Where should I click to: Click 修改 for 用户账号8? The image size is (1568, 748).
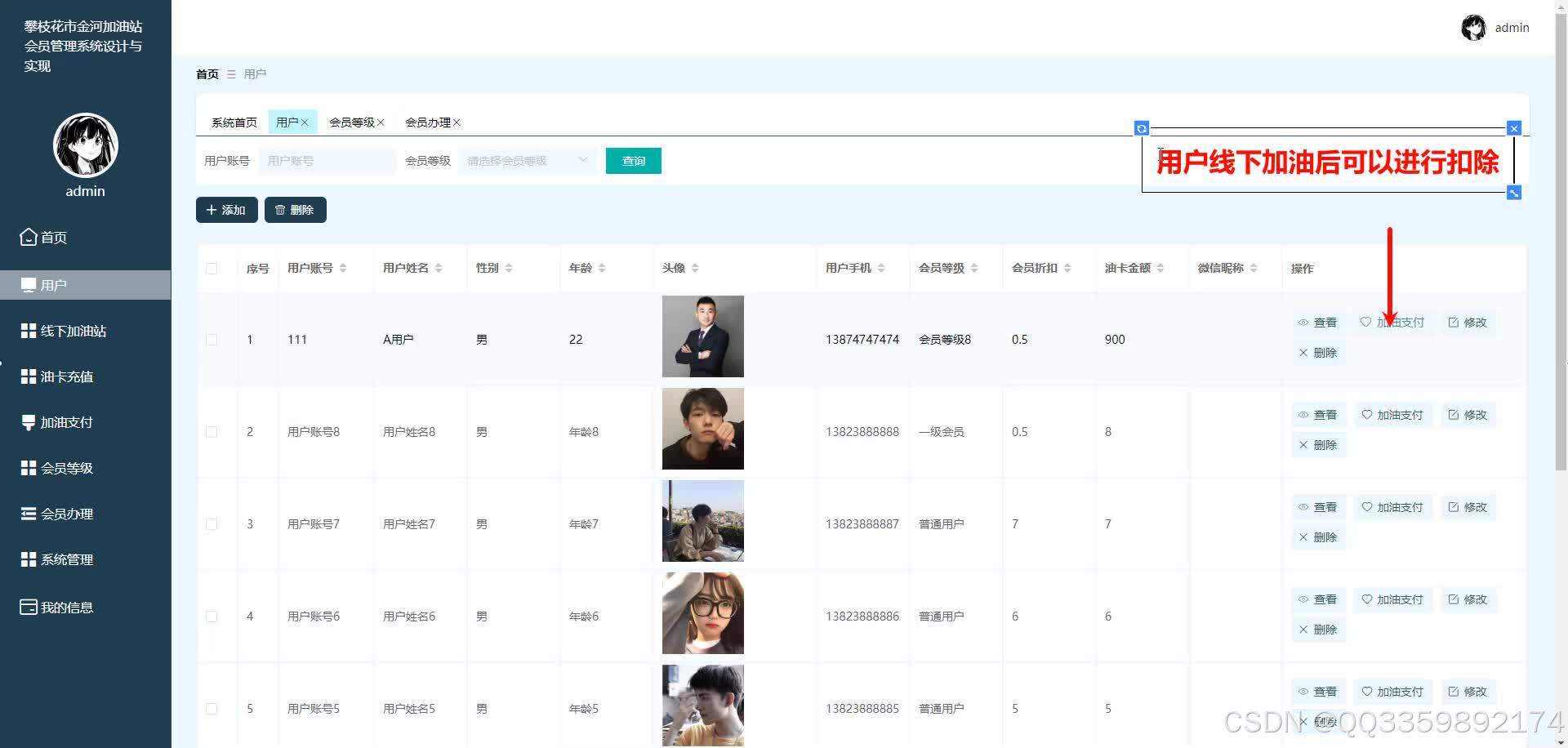tap(1468, 415)
